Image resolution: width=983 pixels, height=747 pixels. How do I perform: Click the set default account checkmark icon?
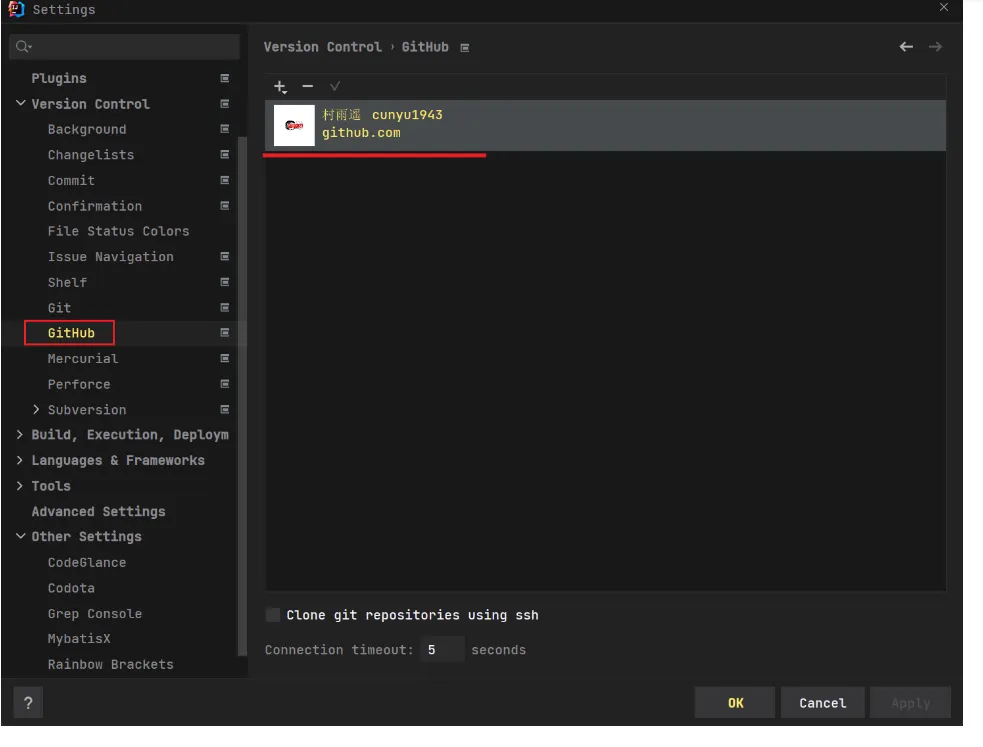[x=335, y=86]
